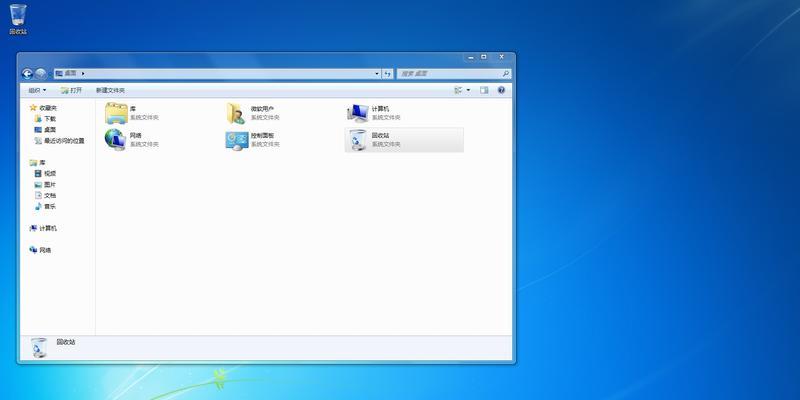Open the 图片 library in the sidebar
Screen dimensions: 800x400
[45, 185]
